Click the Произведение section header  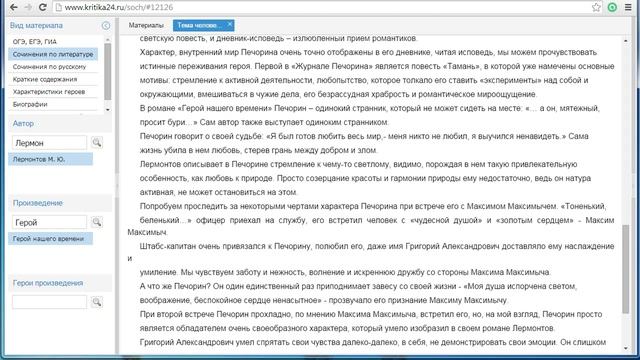(x=60, y=203)
